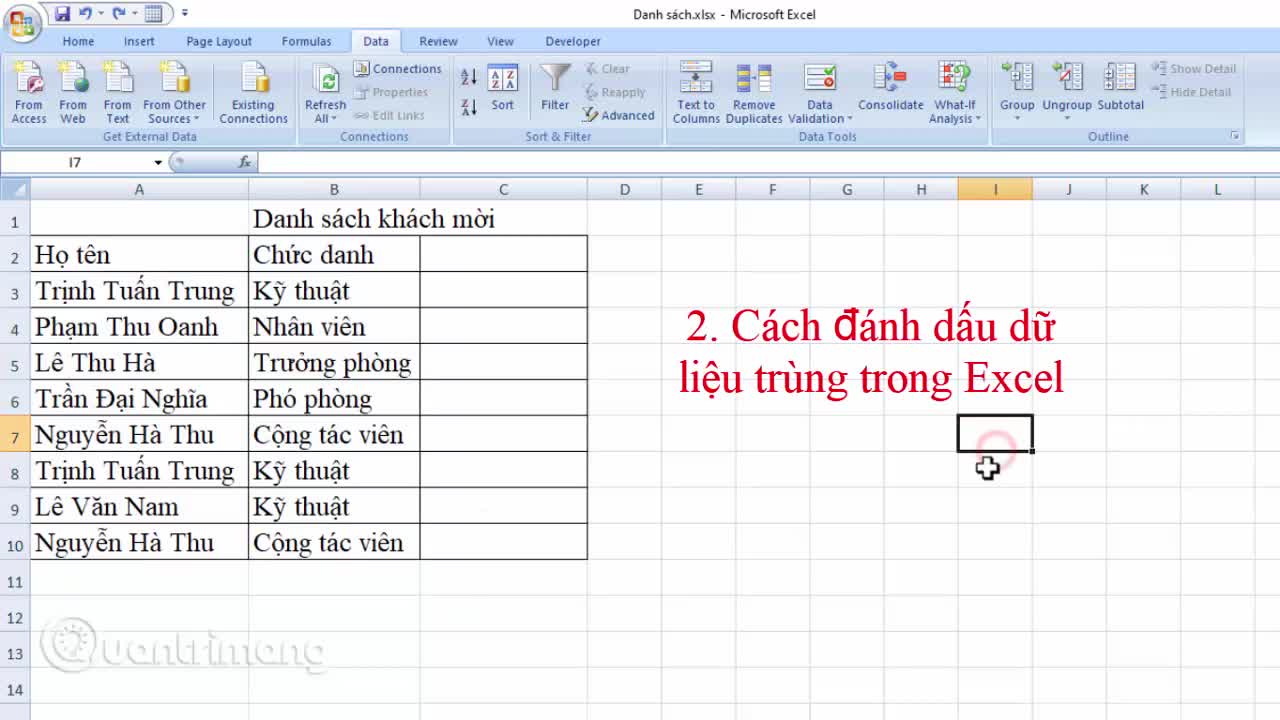Select the cell Chức danh
The height and width of the screenshot is (720, 1280).
tap(334, 255)
